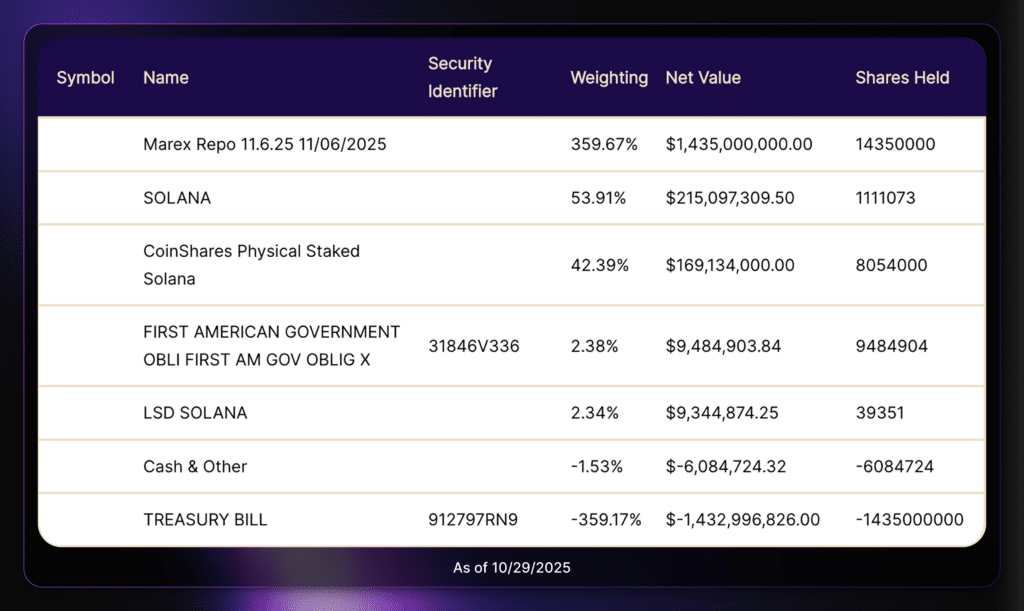
Task: Click CoinShares Physical Staked Solana name
Action: click(x=251, y=265)
